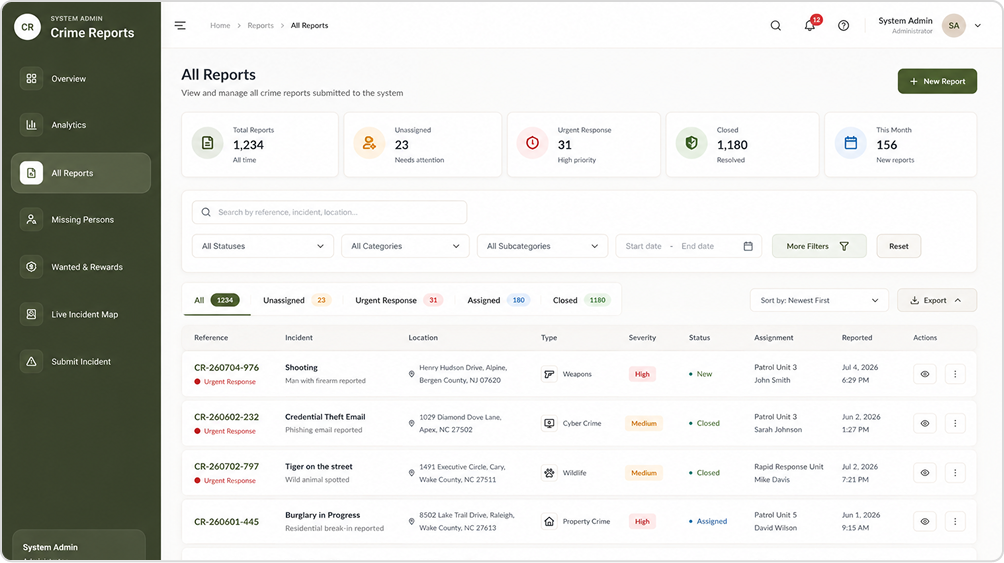1004x563 pixels.
Task: Go to Missing Persons sidebar icon
Action: click(31, 219)
